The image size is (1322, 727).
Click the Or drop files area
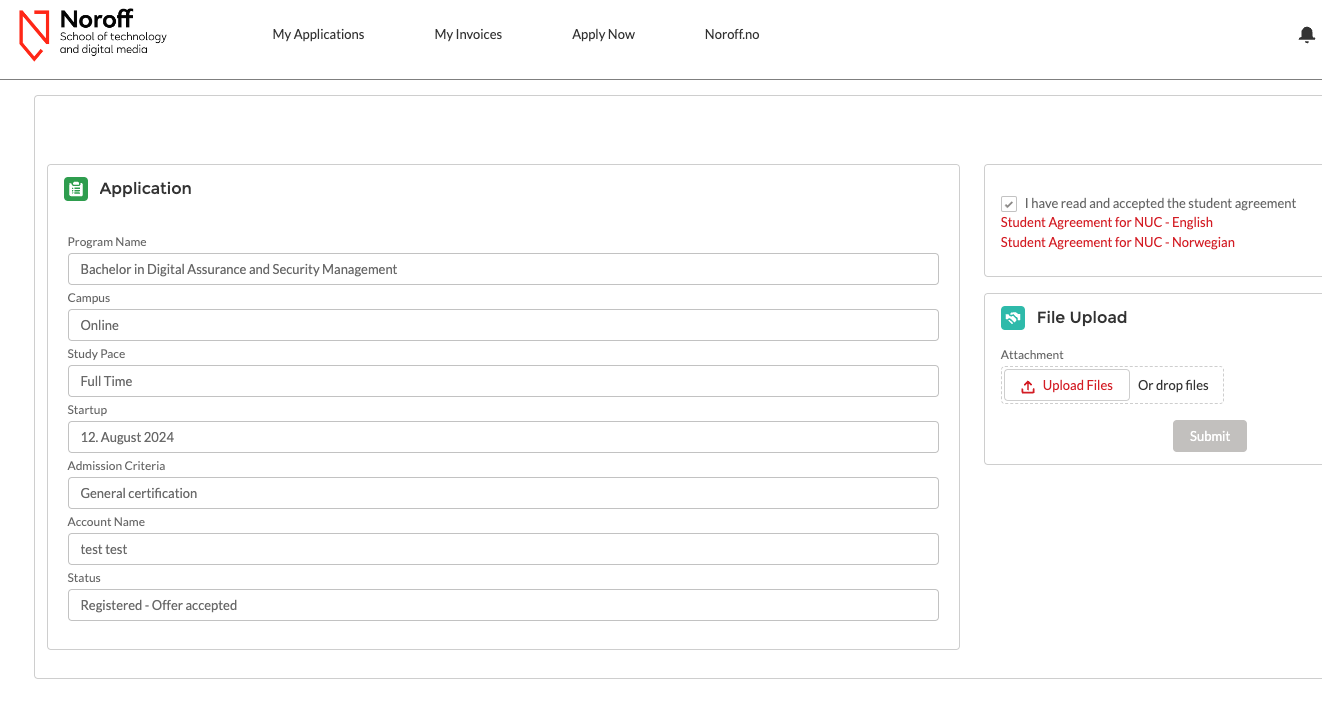coord(1174,385)
